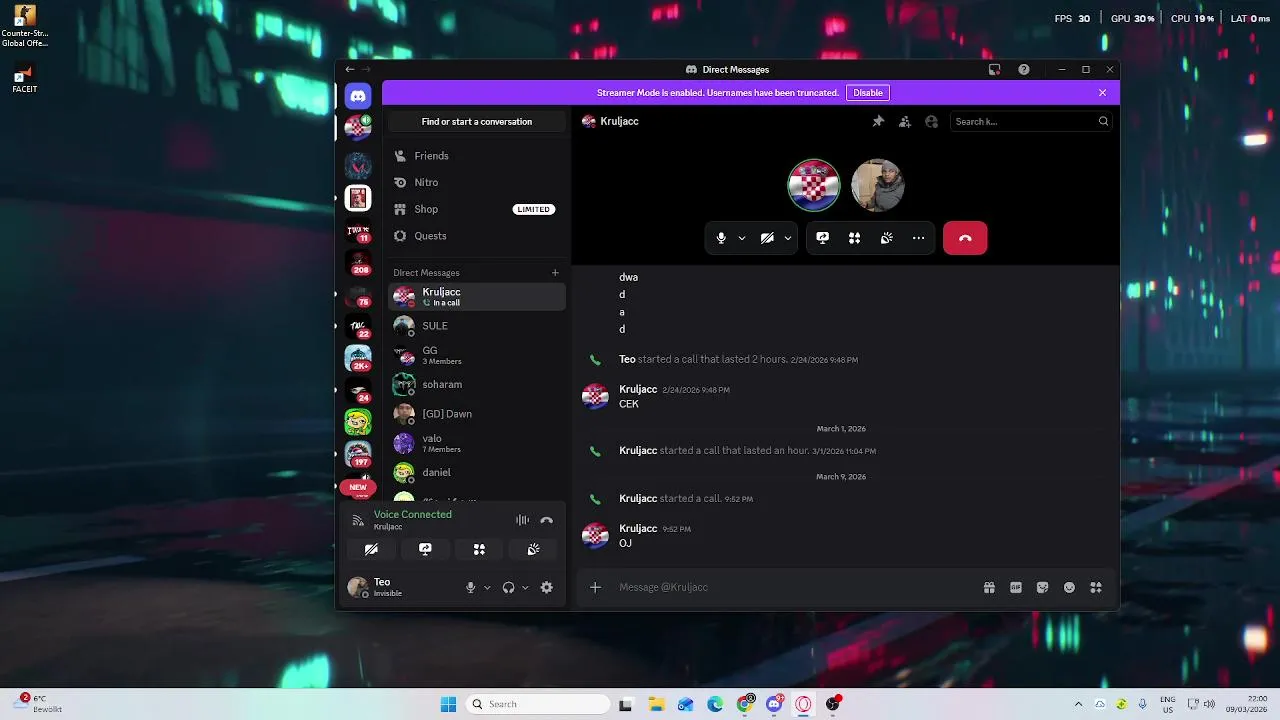Share your screen from call controls
Viewport: 1280px width, 720px height.
pyautogui.click(x=823, y=238)
